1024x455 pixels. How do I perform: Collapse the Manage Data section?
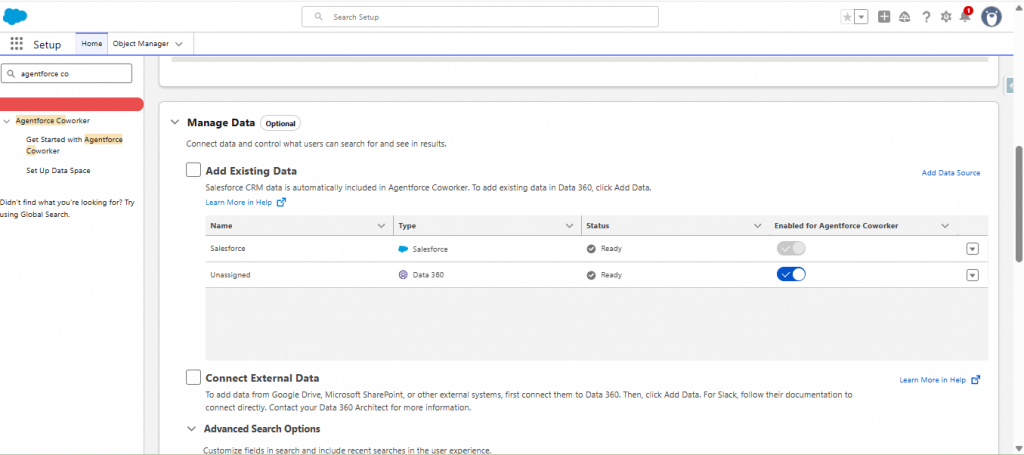click(x=174, y=122)
